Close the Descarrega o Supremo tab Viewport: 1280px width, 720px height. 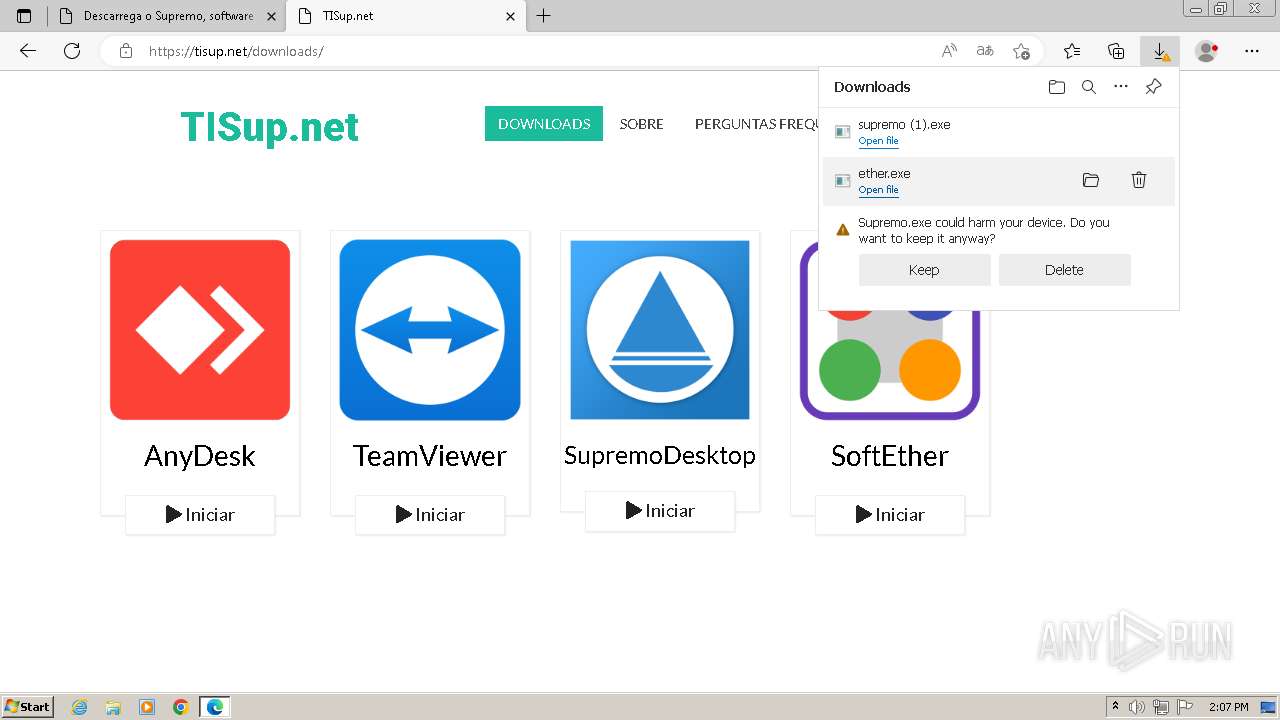point(272,16)
